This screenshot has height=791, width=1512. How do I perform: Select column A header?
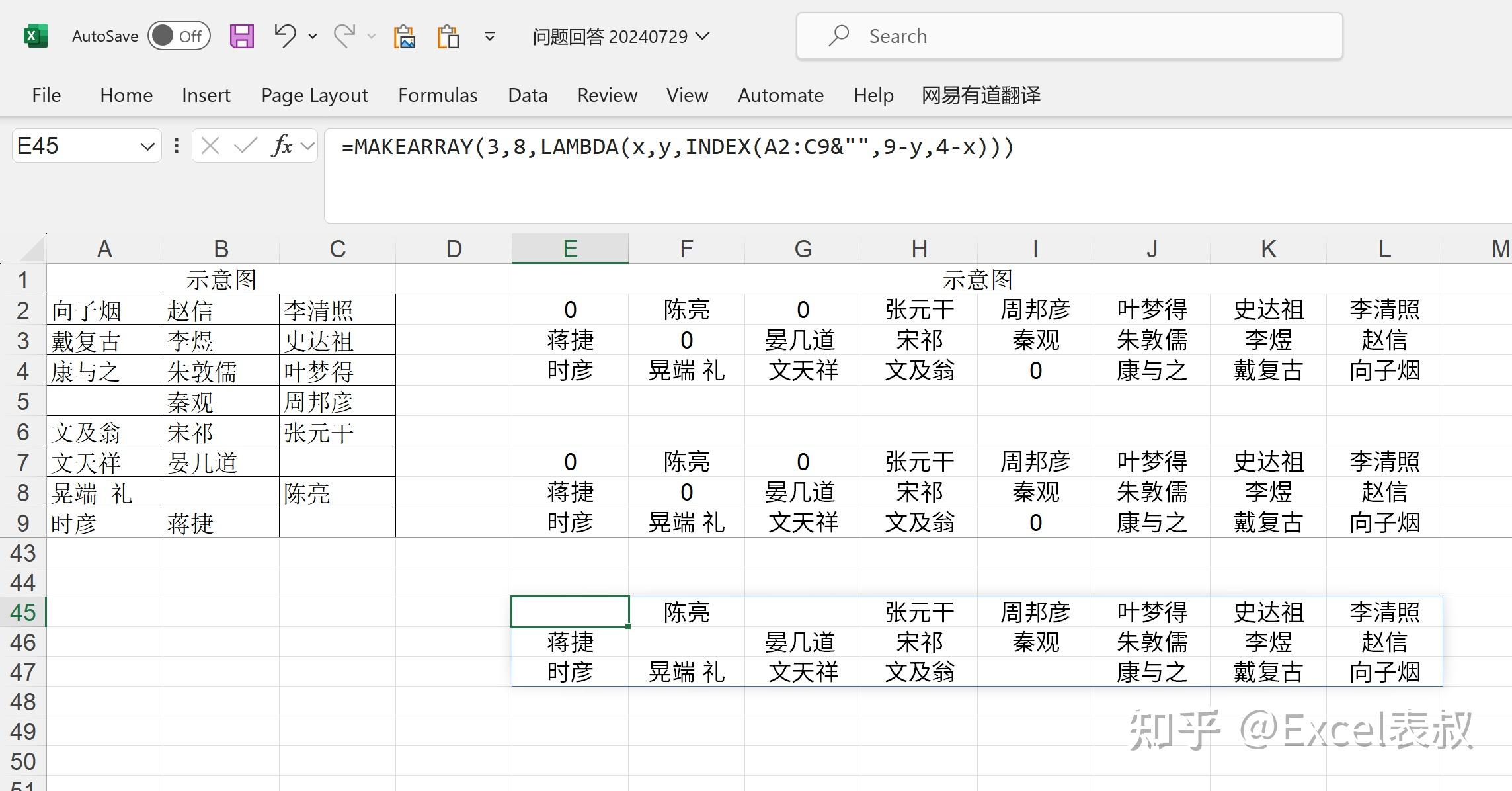pyautogui.click(x=104, y=249)
